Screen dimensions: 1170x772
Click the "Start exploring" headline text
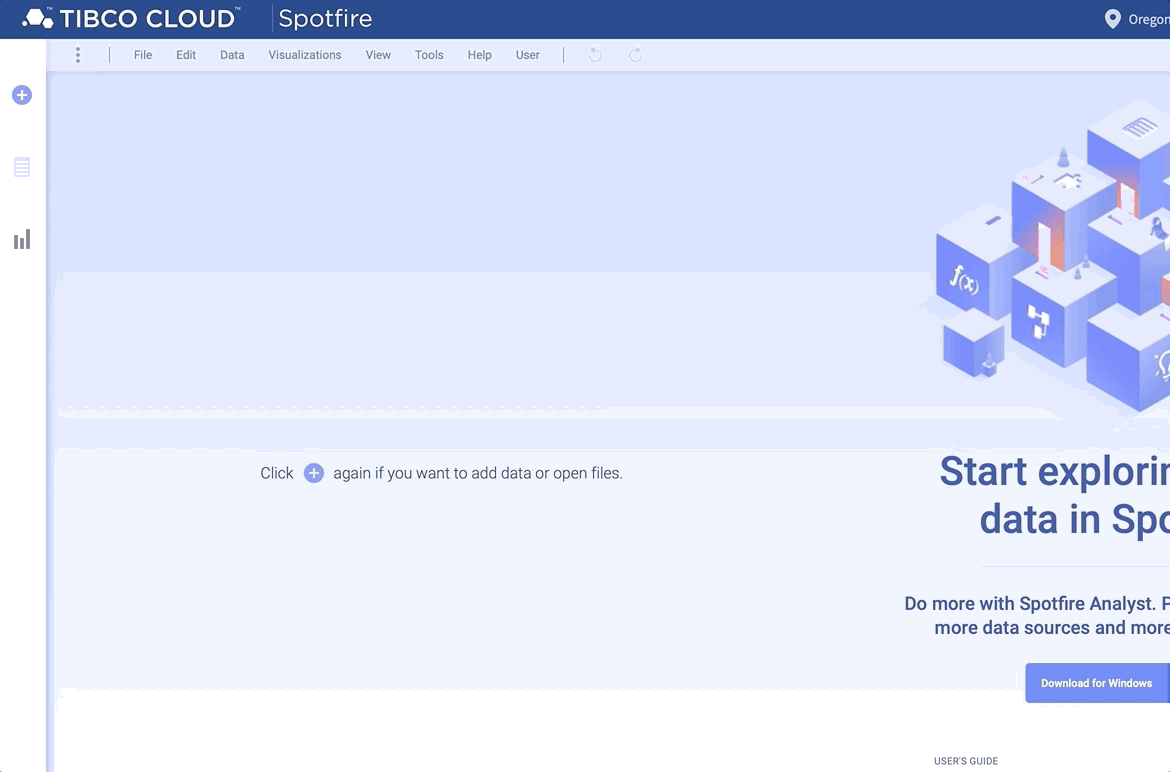tap(1054, 471)
